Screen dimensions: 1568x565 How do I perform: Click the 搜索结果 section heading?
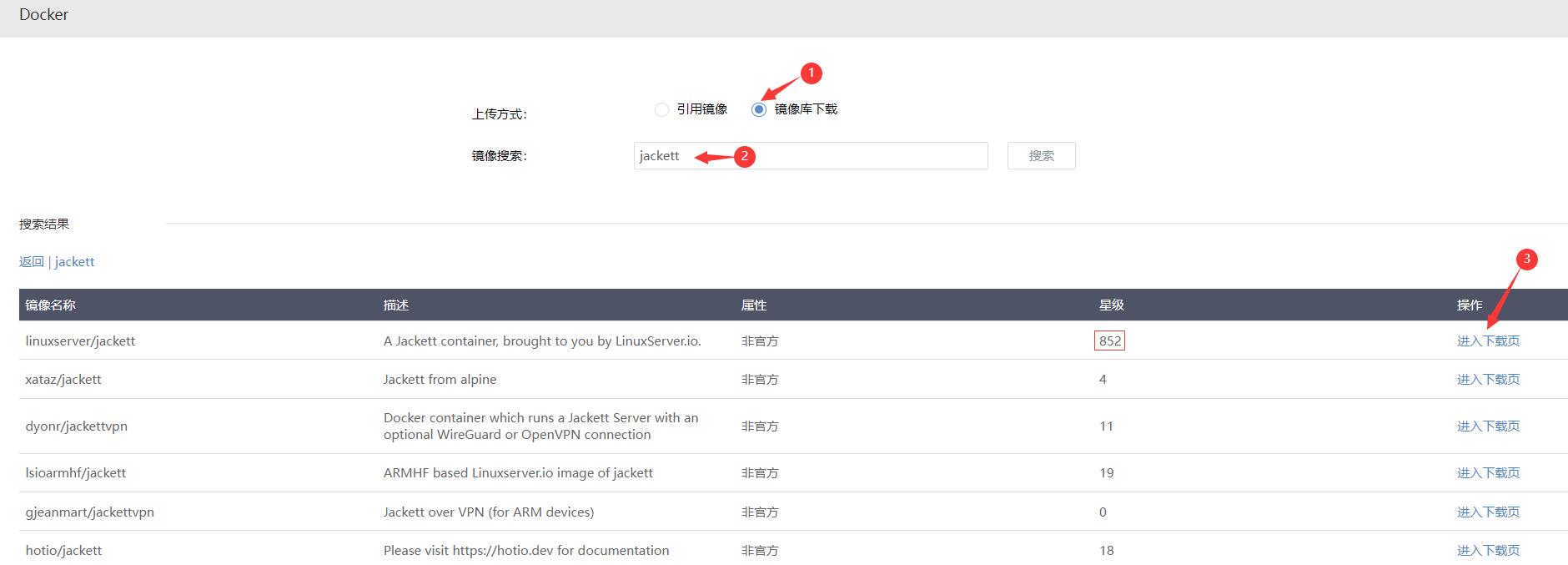click(44, 224)
